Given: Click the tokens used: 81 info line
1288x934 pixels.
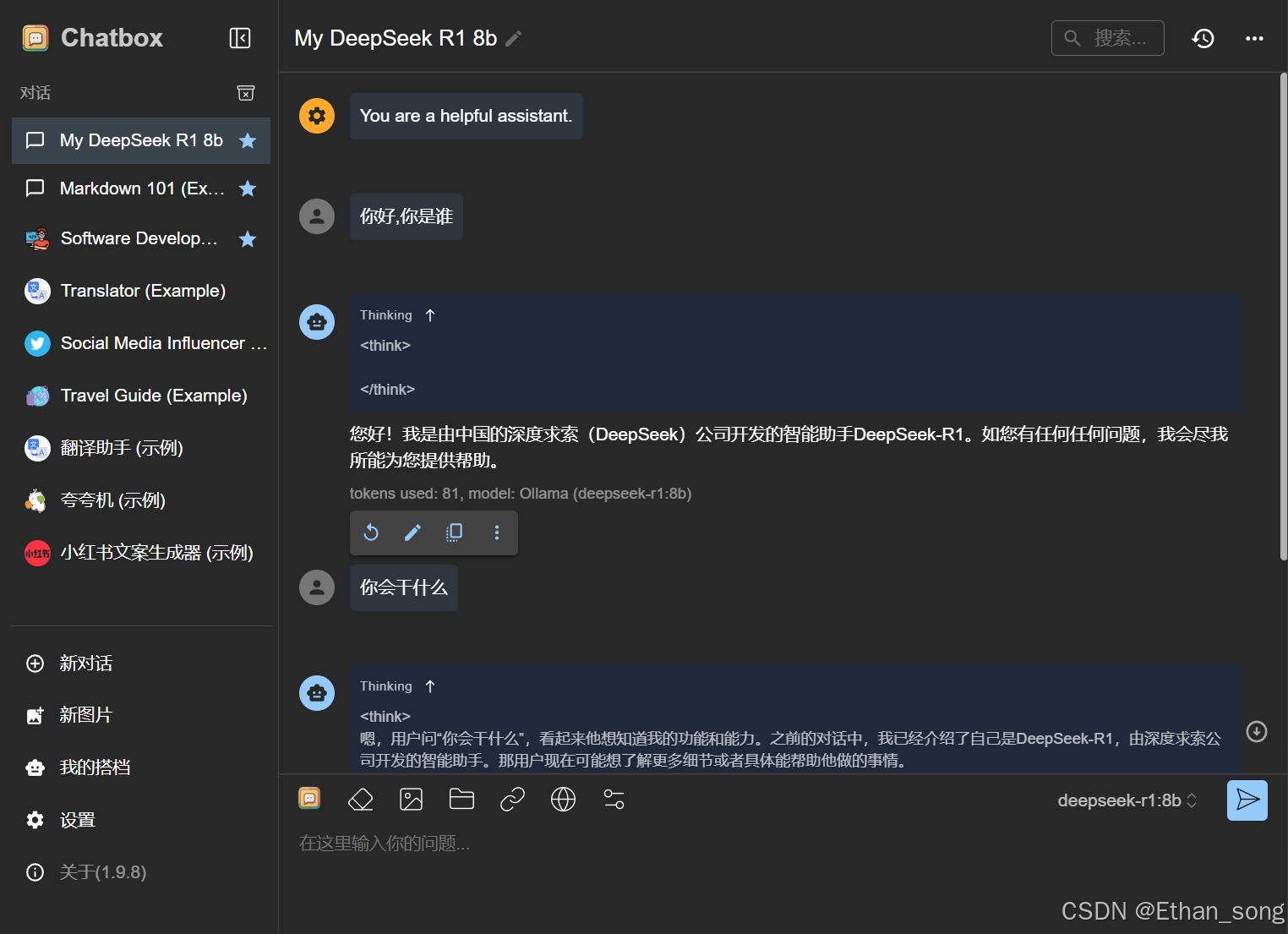Looking at the screenshot, I should pyautogui.click(x=521, y=494).
